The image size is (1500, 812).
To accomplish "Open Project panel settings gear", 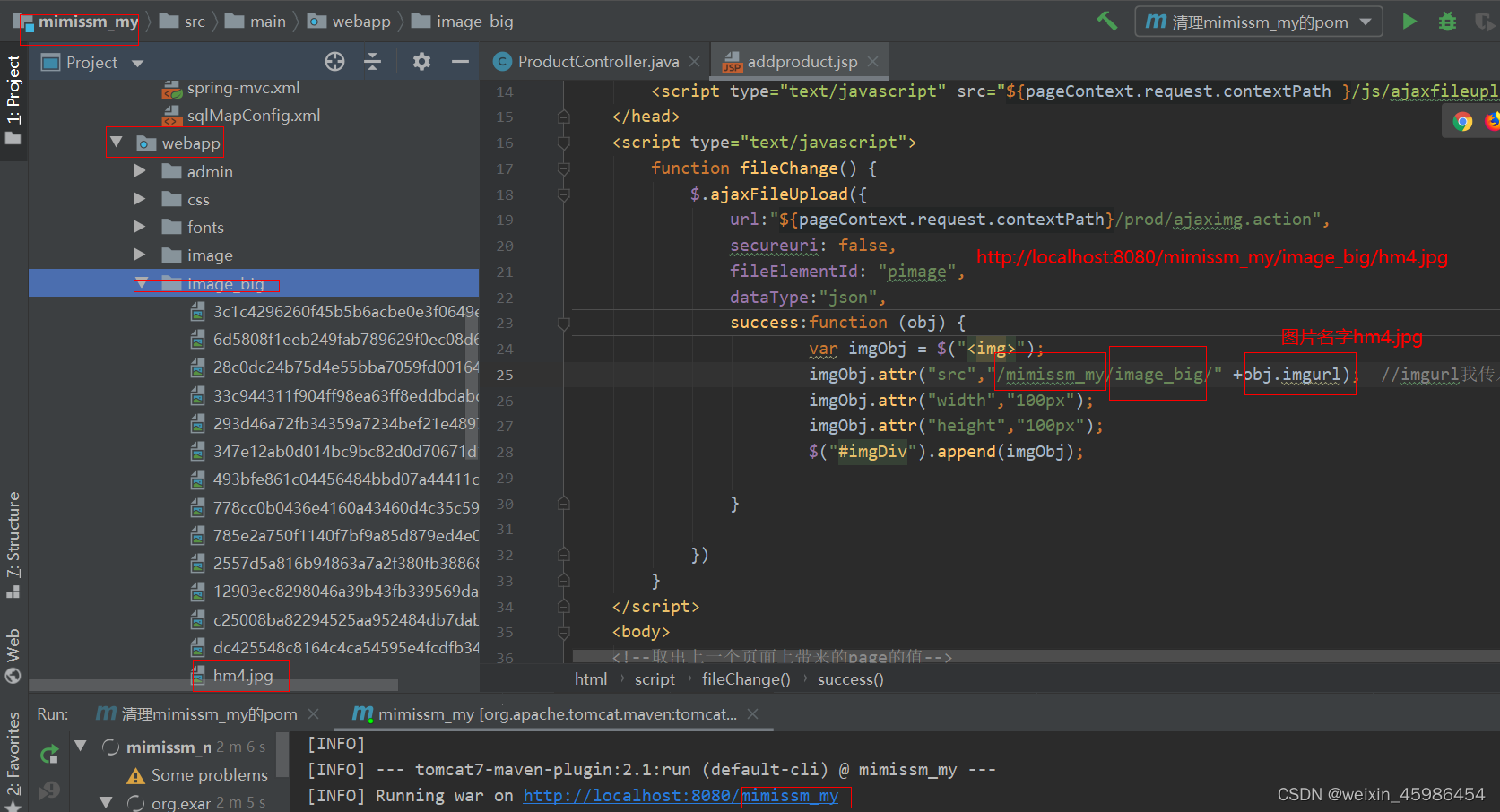I will (x=421, y=61).
